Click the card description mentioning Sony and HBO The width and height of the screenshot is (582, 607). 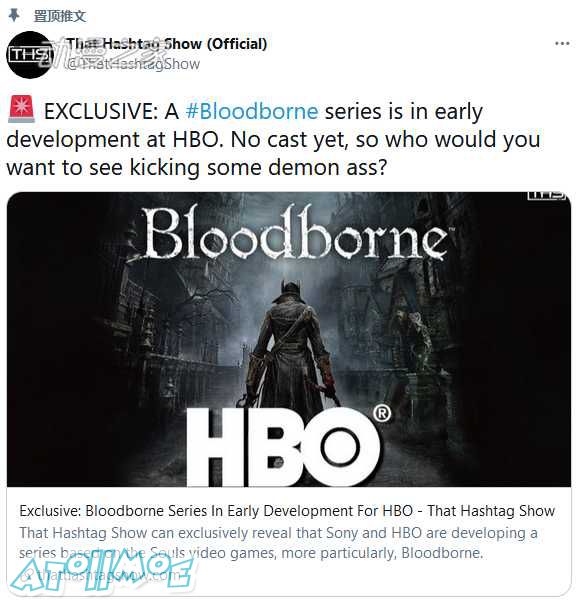coord(278,543)
